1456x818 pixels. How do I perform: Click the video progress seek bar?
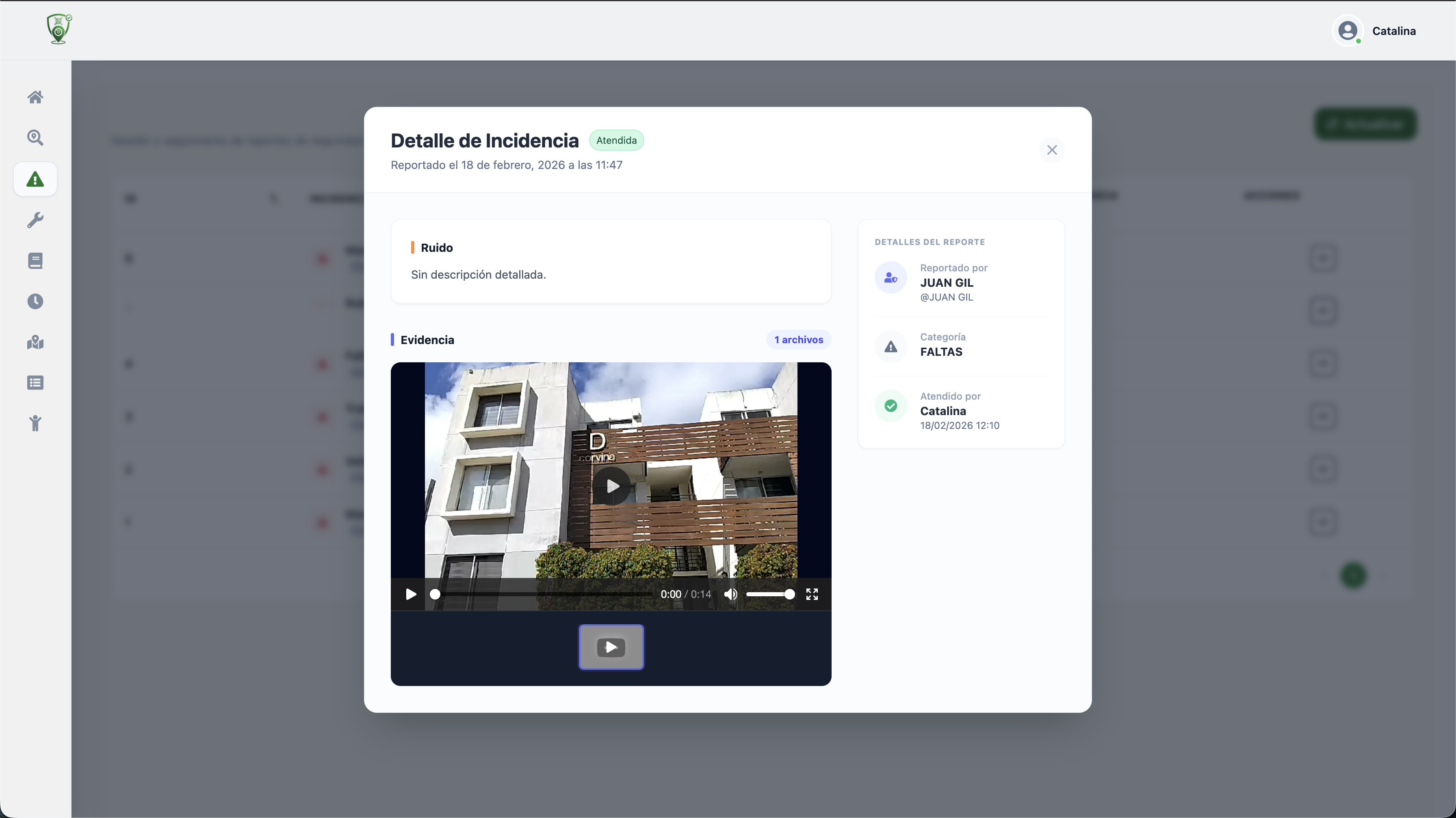click(x=543, y=594)
